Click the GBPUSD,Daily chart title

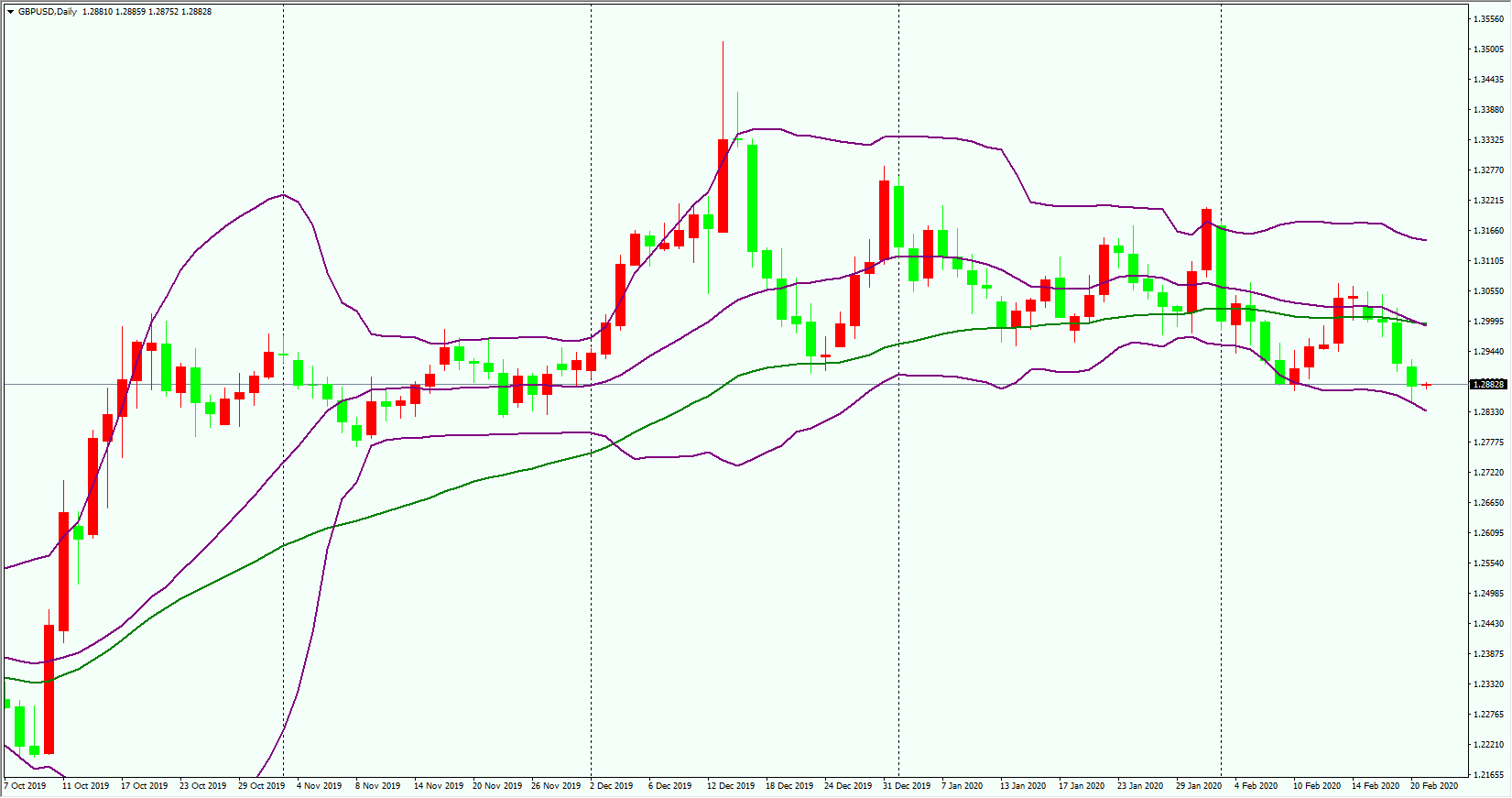click(x=48, y=12)
